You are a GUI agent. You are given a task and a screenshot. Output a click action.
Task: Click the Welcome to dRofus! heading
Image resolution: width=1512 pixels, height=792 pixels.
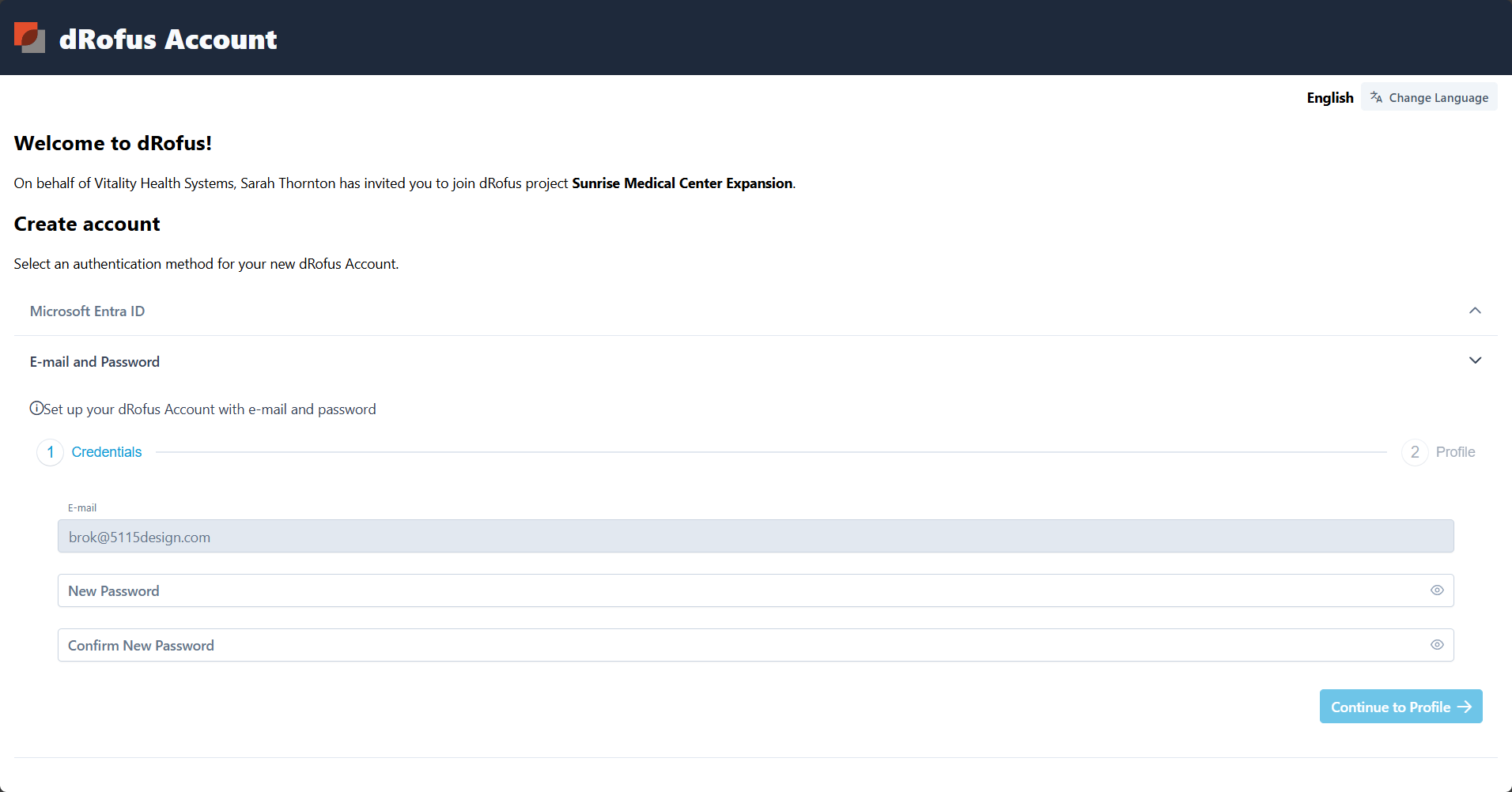pos(113,143)
